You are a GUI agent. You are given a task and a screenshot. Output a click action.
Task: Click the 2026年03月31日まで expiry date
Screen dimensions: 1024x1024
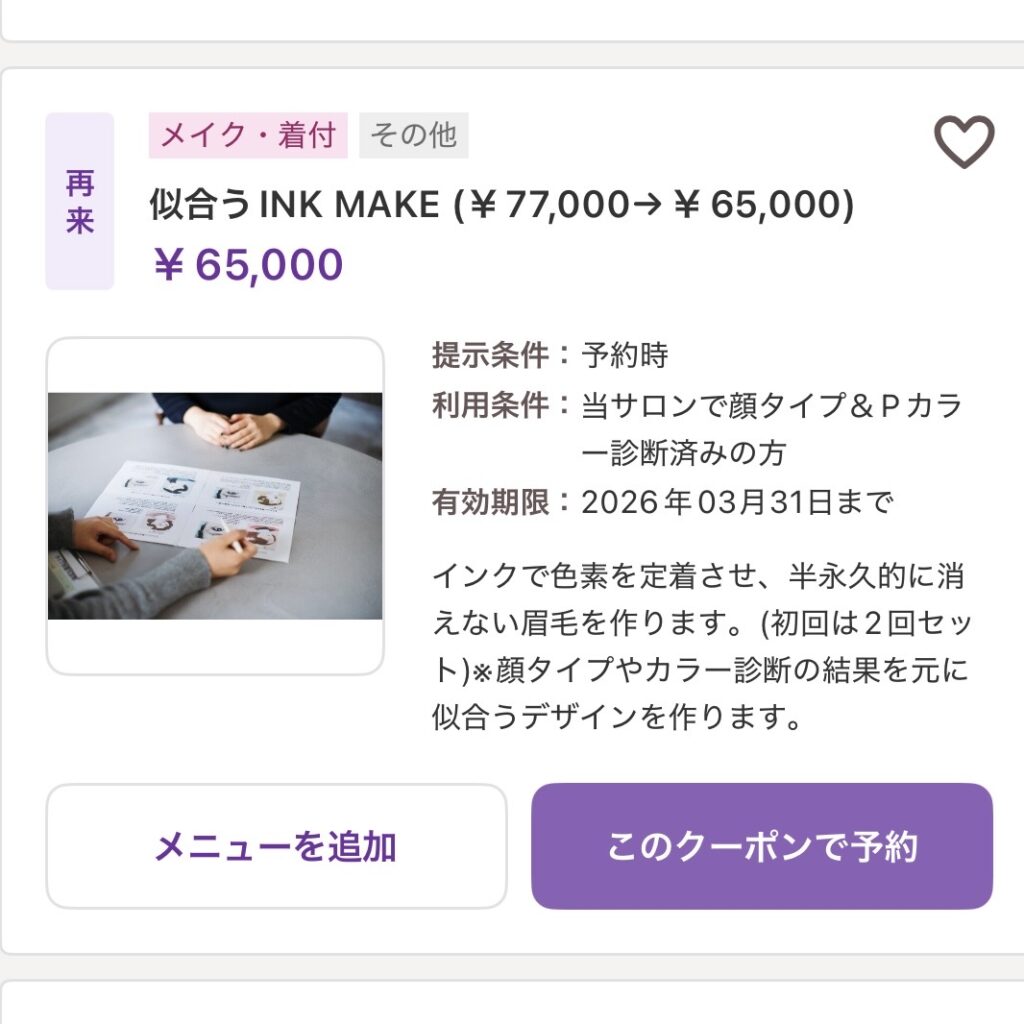tap(736, 502)
